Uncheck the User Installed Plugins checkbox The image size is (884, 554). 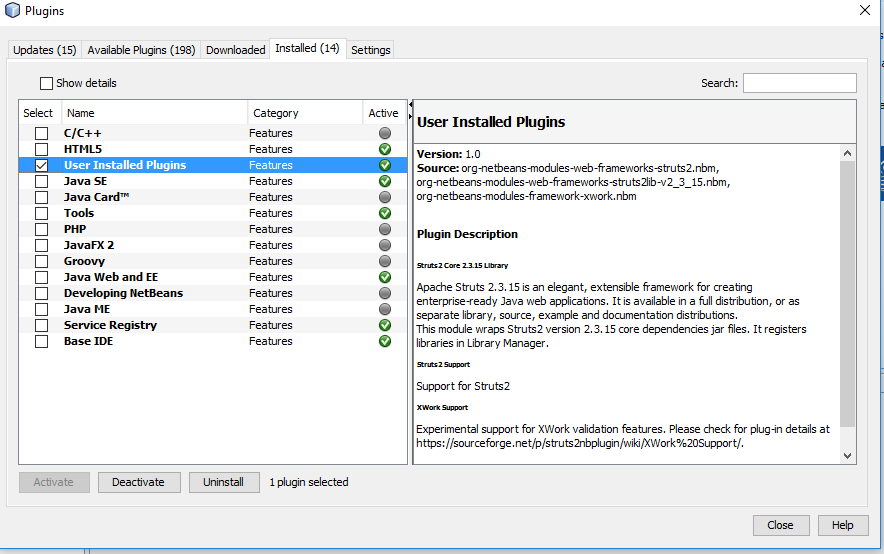(x=41, y=166)
